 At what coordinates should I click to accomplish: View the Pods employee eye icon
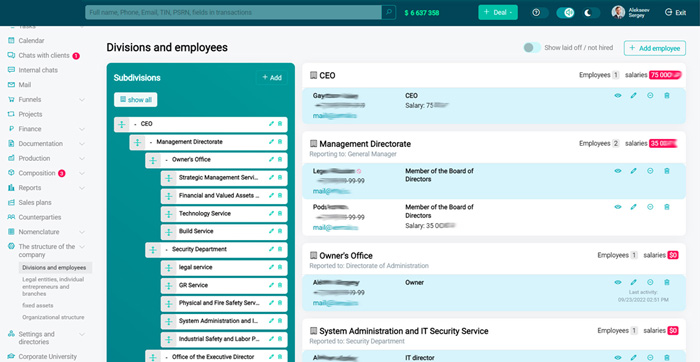(618, 207)
